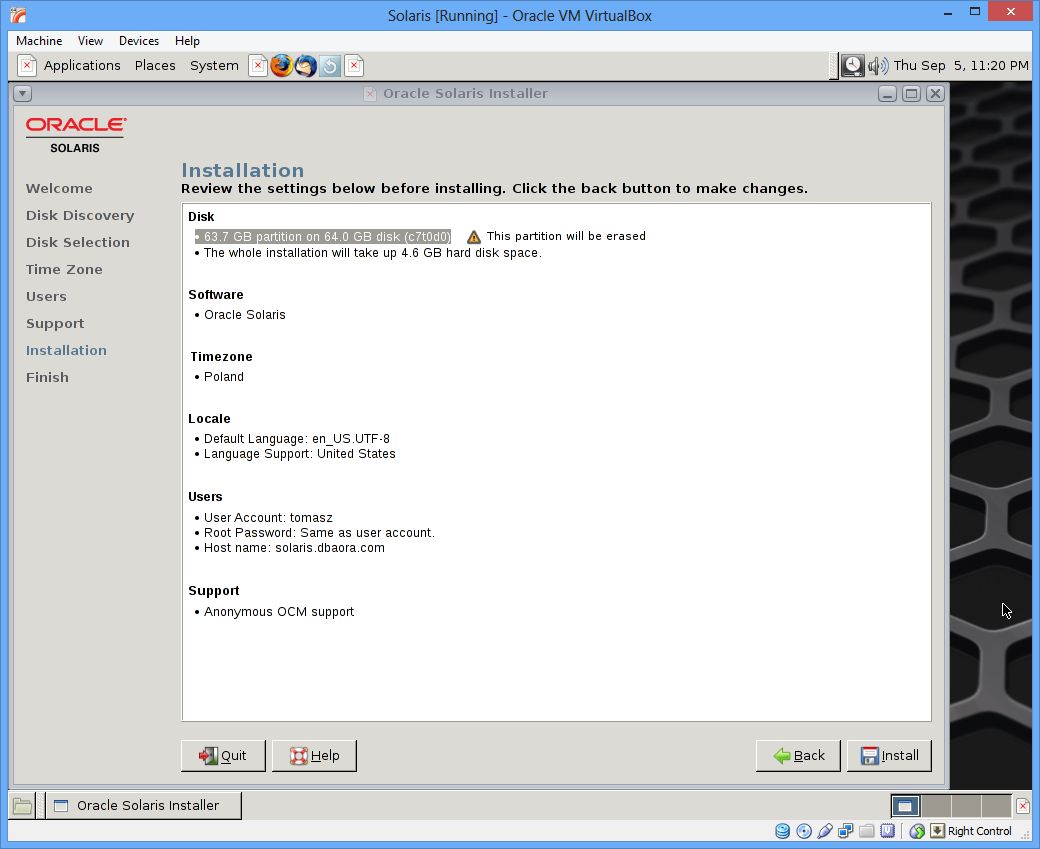Click the warning triangle beside partition erase notice

pos(474,237)
